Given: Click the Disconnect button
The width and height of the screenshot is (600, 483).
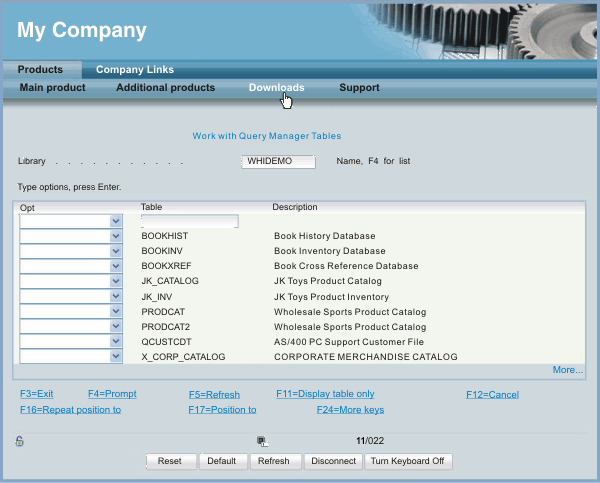Looking at the screenshot, I should tap(333, 461).
